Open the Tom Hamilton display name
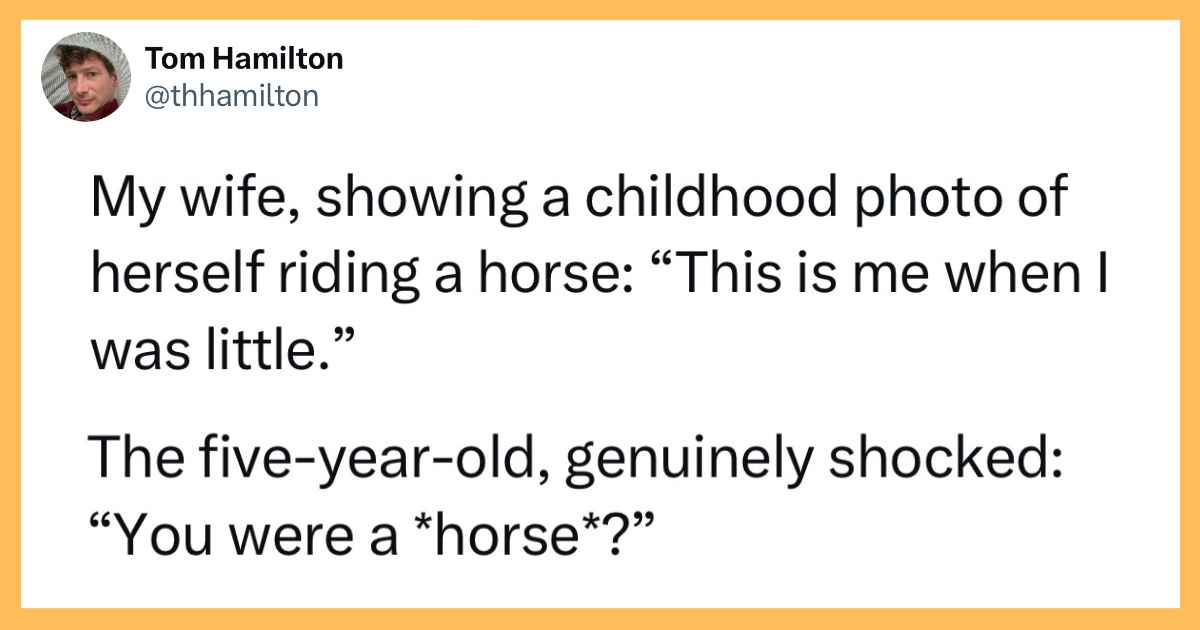 244,59
